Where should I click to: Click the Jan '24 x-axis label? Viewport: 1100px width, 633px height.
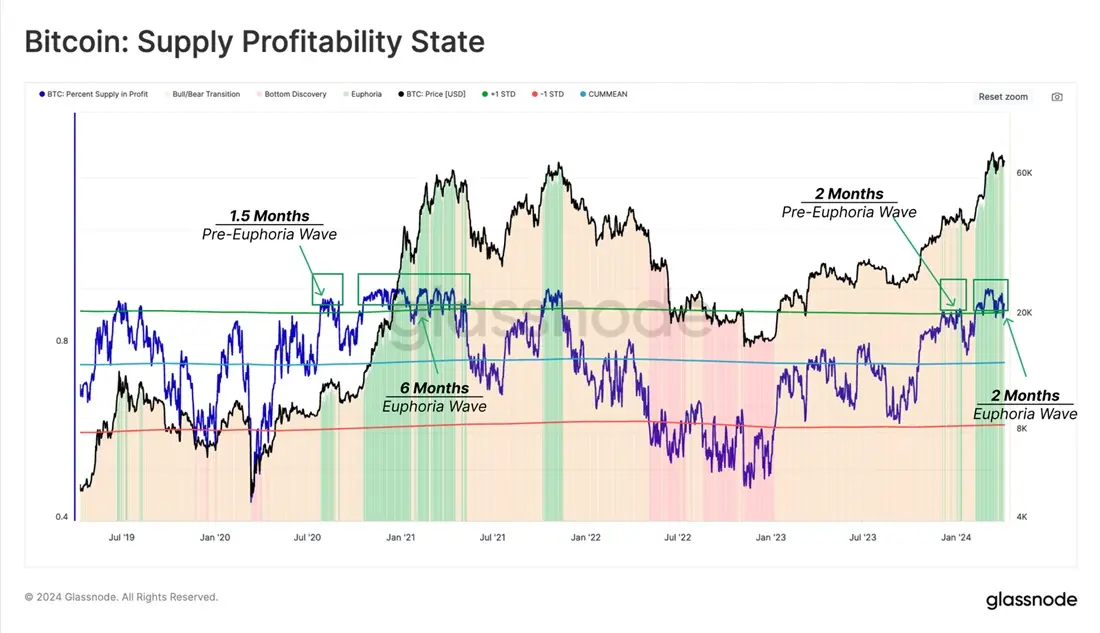(x=956, y=538)
